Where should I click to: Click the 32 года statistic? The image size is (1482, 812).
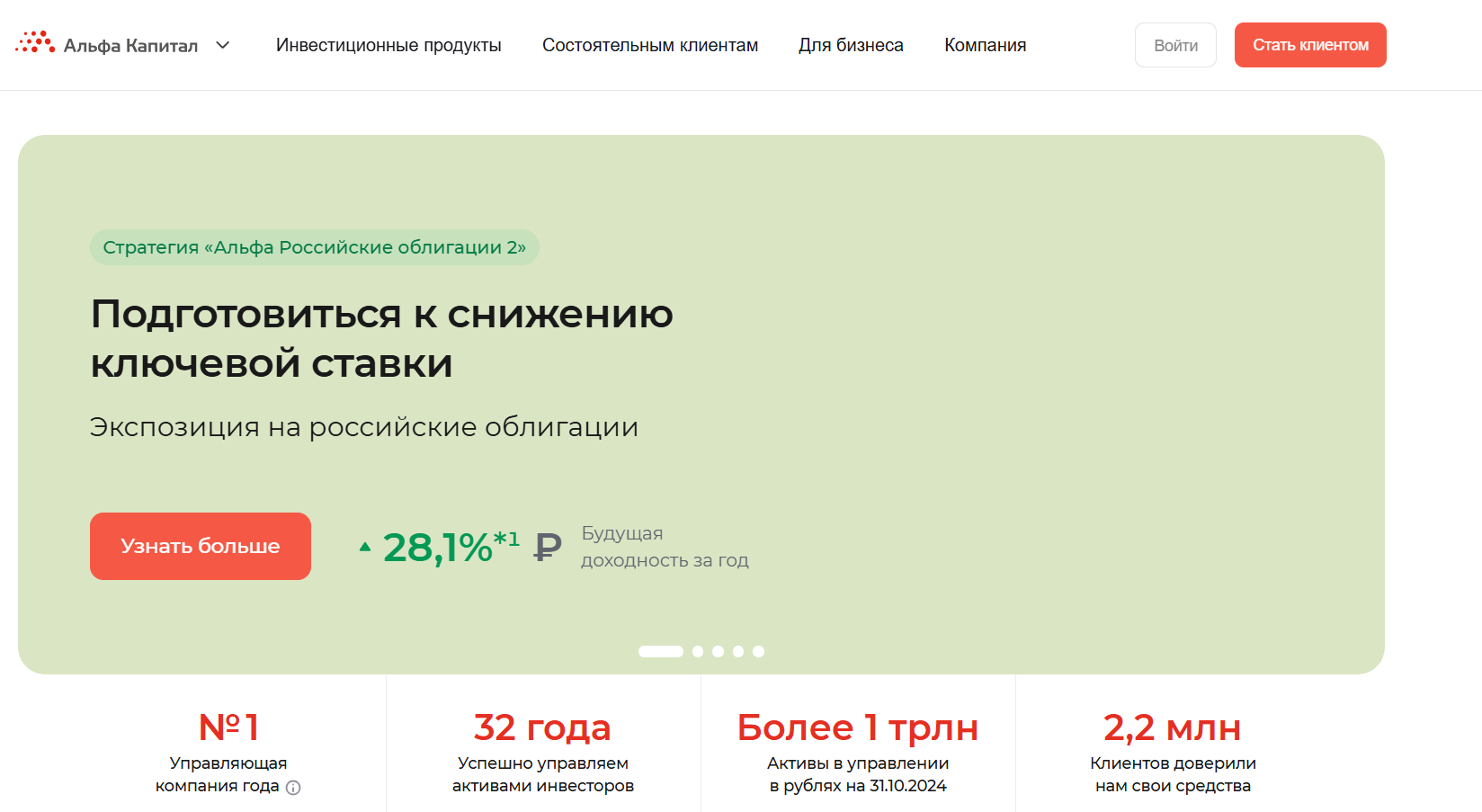[542, 727]
